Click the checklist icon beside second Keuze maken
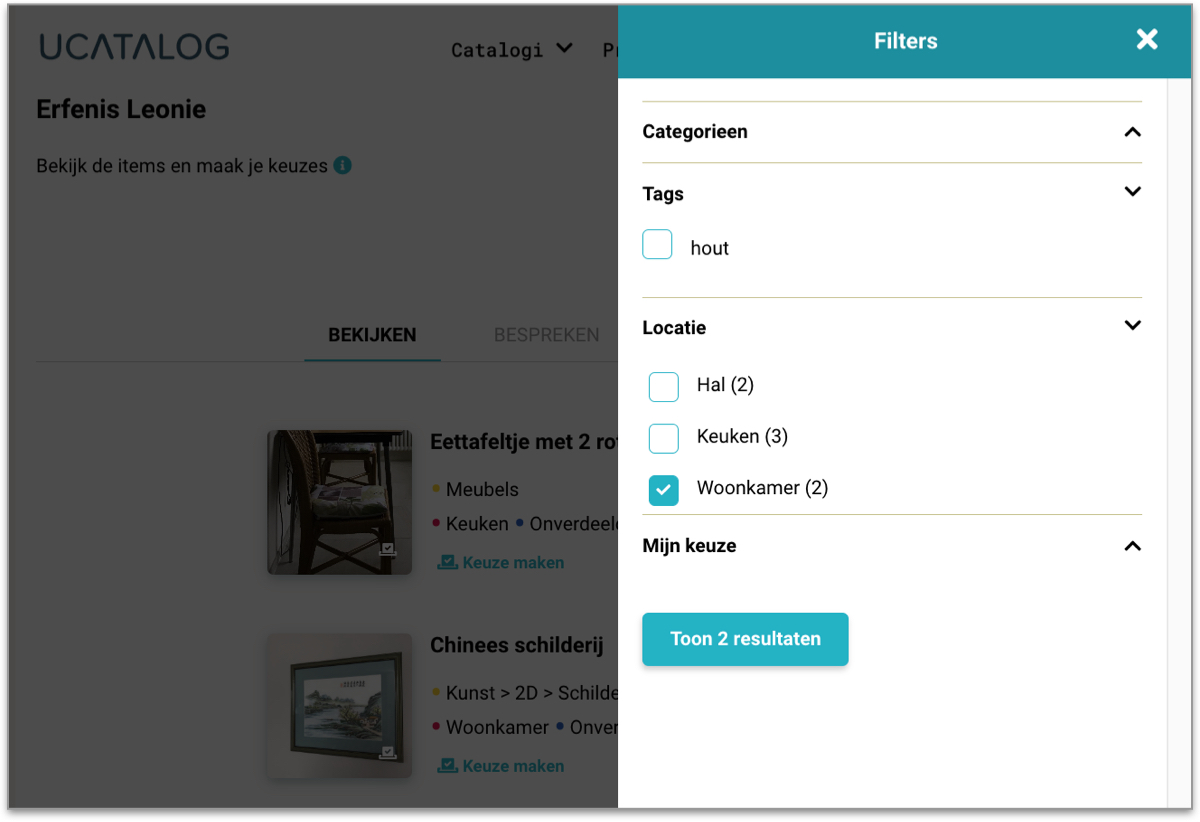 pos(447,766)
